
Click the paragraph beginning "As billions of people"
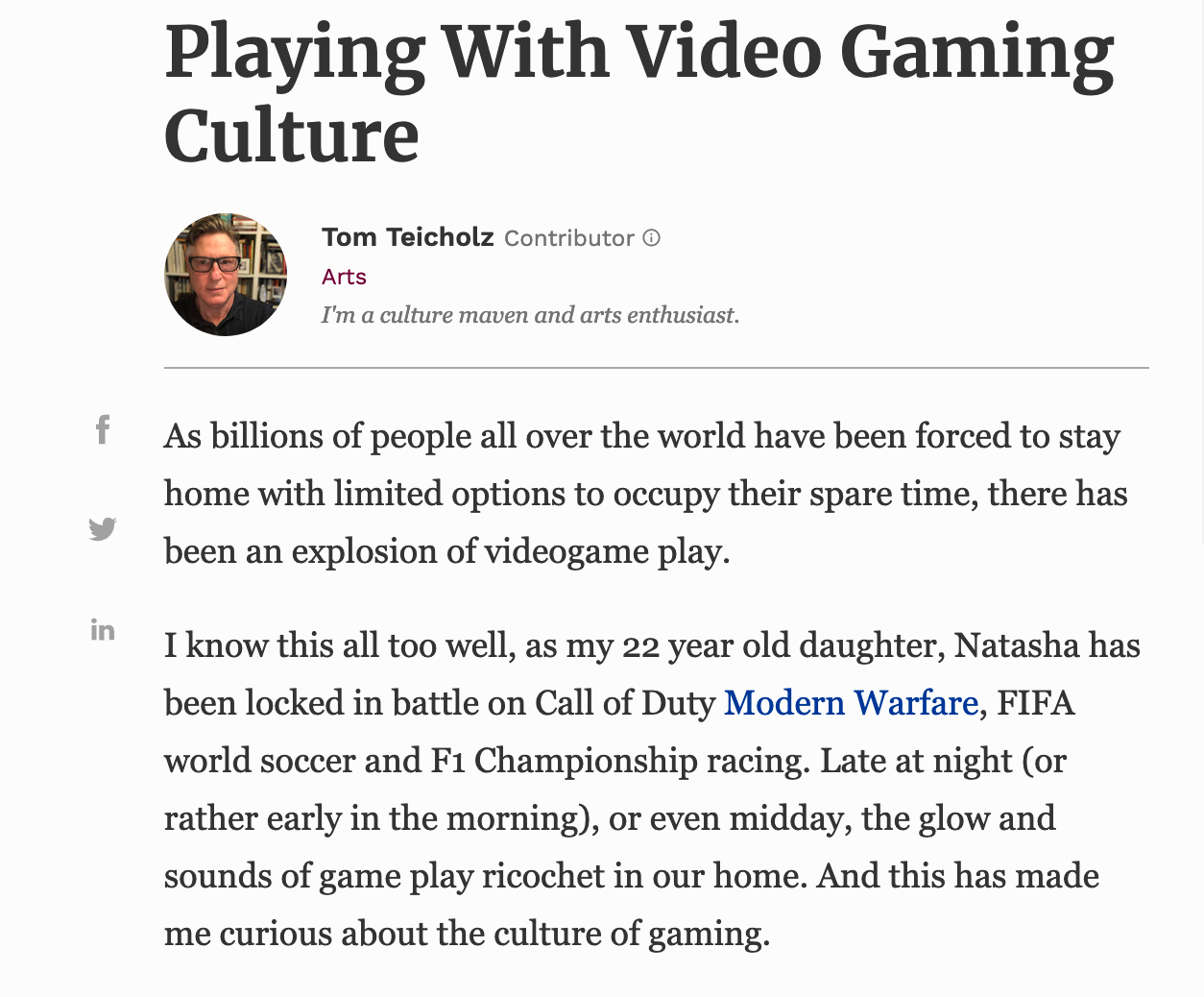[x=641, y=494]
